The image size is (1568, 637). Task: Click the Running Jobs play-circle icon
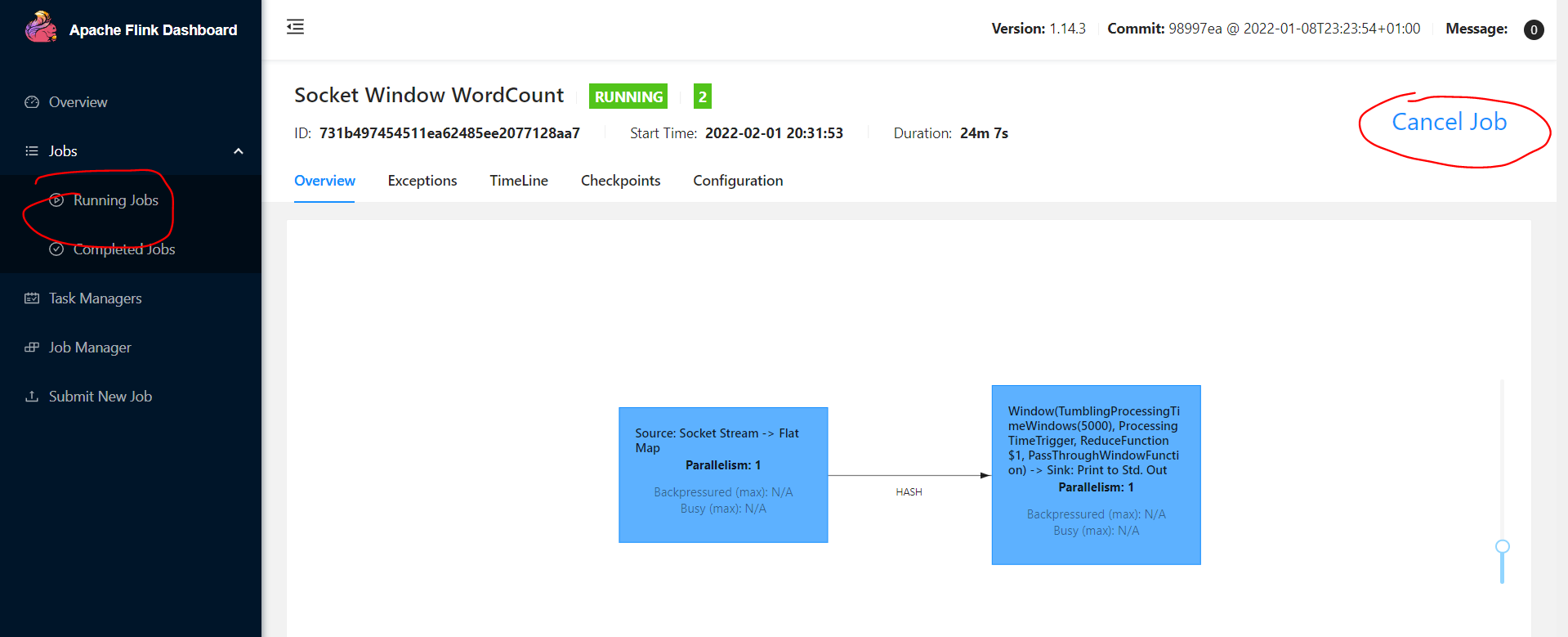coord(56,200)
